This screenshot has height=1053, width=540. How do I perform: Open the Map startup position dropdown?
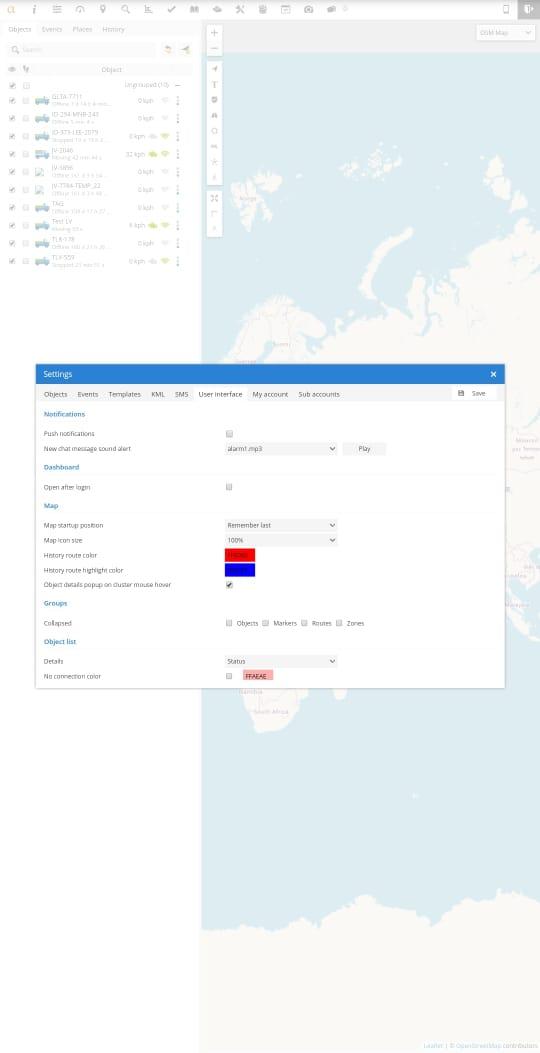[x=281, y=525]
